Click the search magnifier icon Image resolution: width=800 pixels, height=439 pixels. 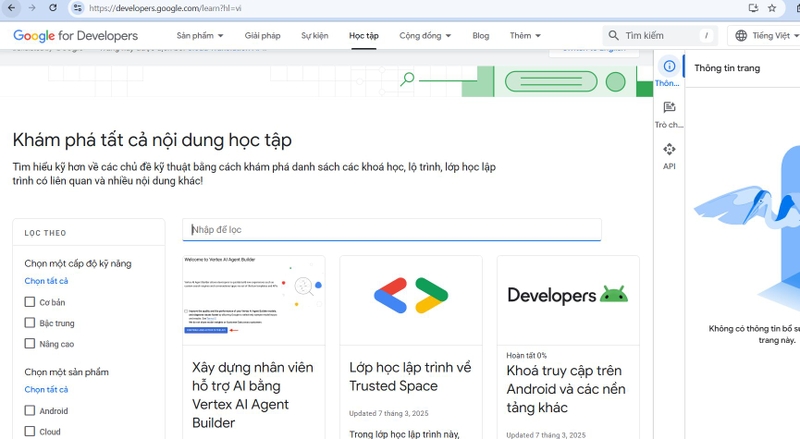(x=613, y=35)
